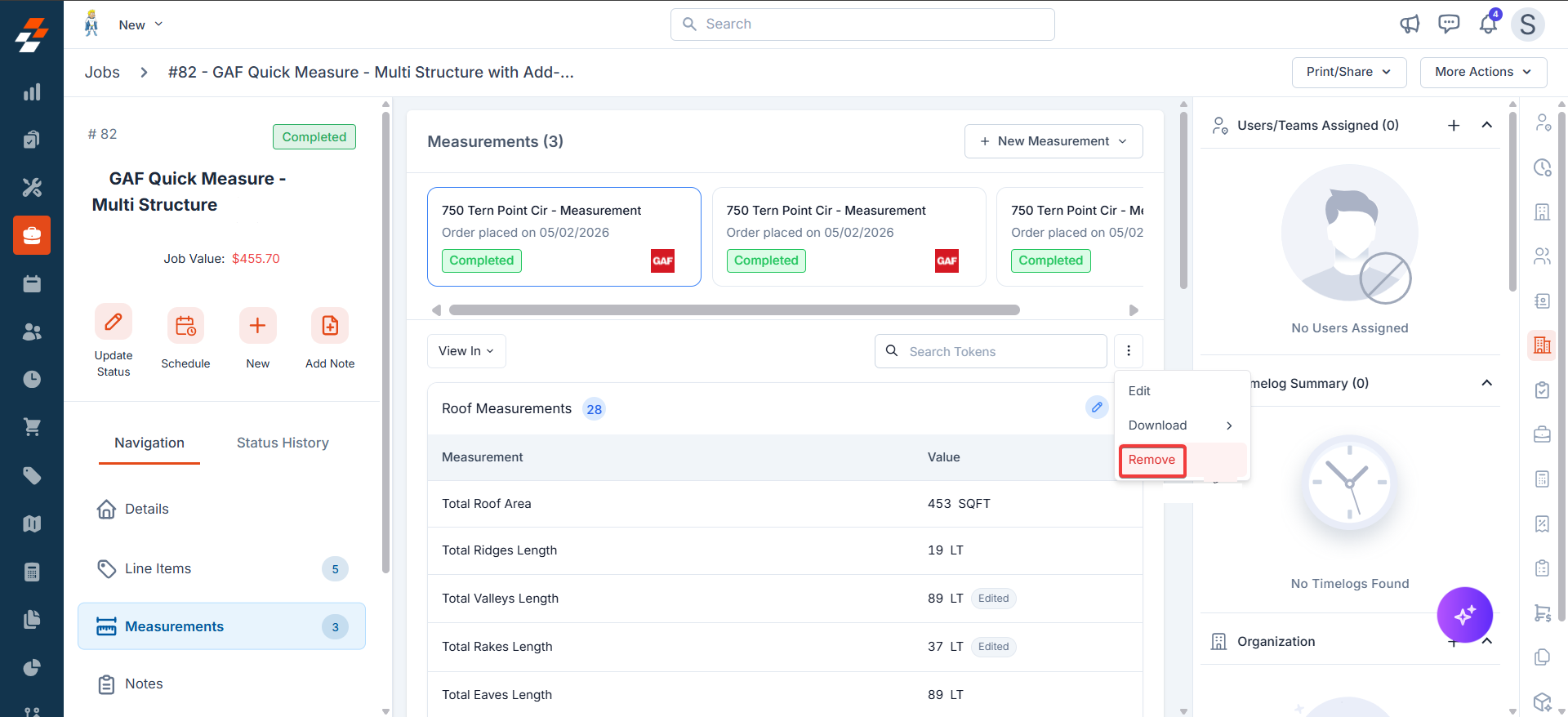Open the More Actions dropdown
1568x717 pixels.
click(x=1483, y=72)
